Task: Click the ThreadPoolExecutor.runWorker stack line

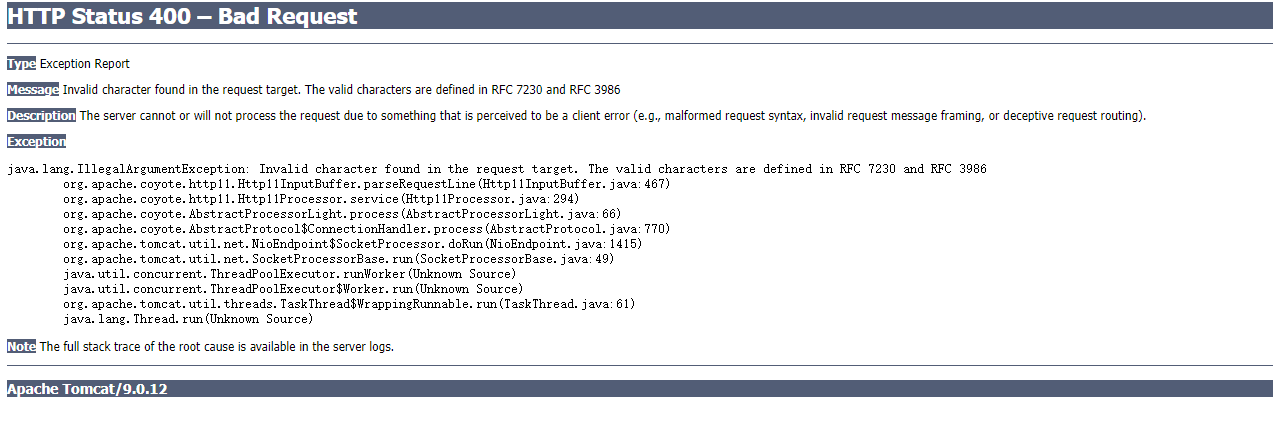Action: coord(289,274)
